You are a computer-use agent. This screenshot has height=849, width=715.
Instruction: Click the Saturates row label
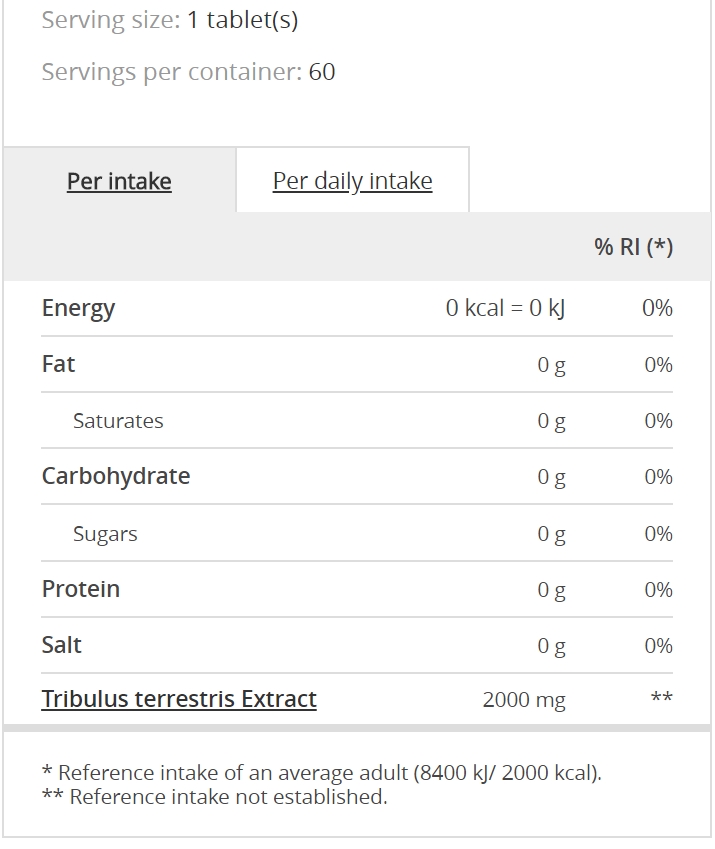coord(118,421)
